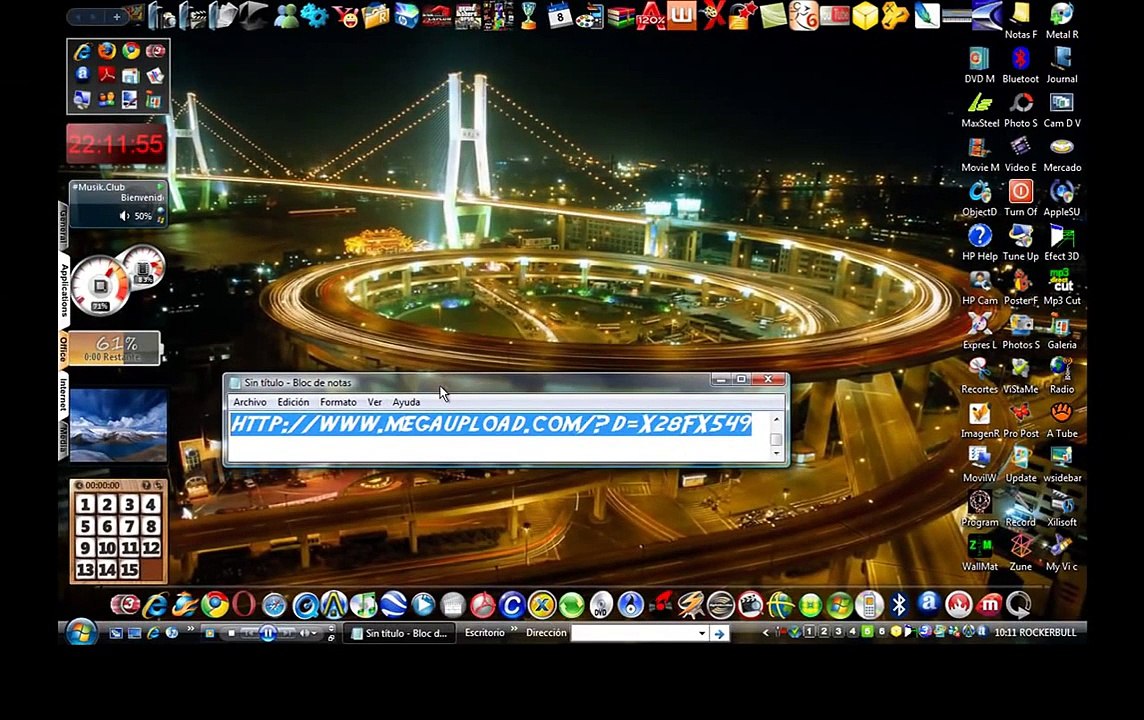This screenshot has width=1144, height=720.
Task: Open the calendar icon in top dock
Action: 560,15
